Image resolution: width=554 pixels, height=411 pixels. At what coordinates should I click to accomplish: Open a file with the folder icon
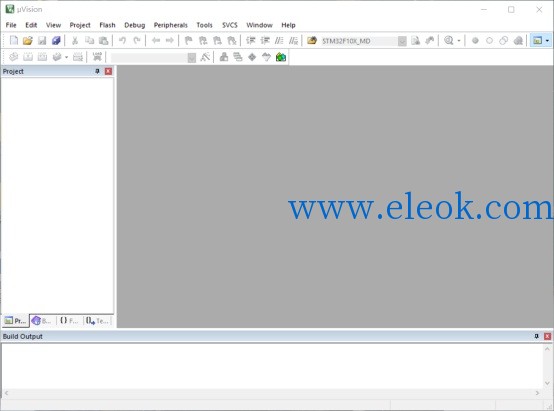(28, 41)
